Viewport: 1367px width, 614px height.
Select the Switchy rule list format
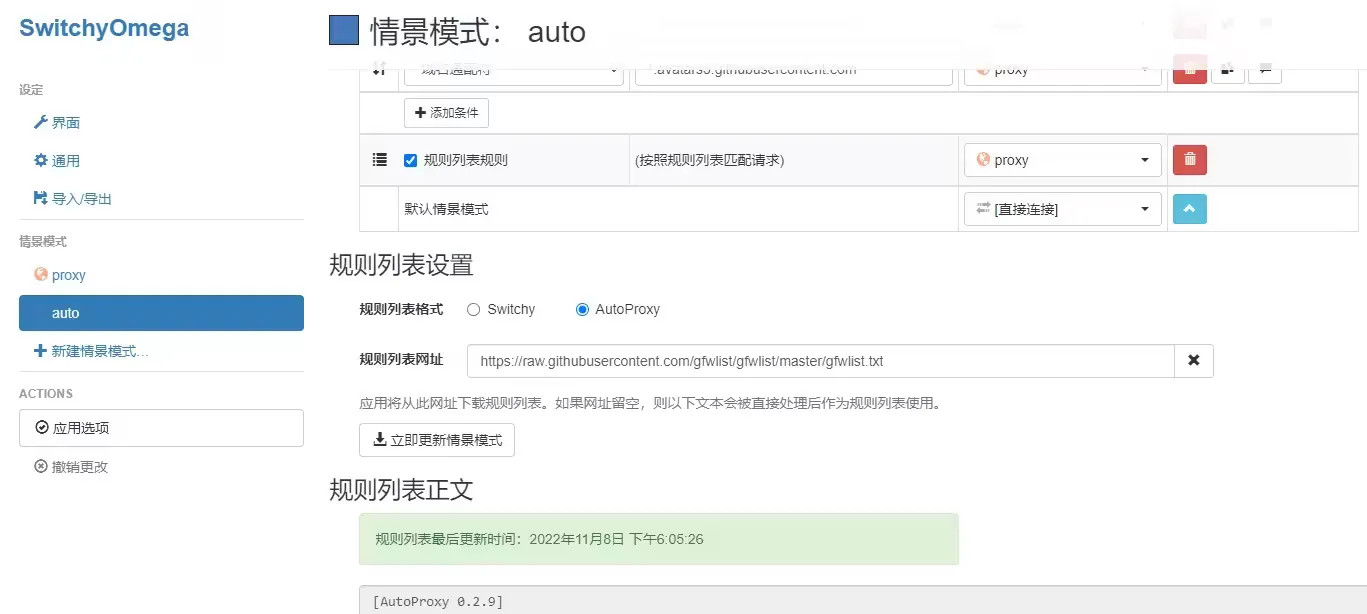(474, 310)
